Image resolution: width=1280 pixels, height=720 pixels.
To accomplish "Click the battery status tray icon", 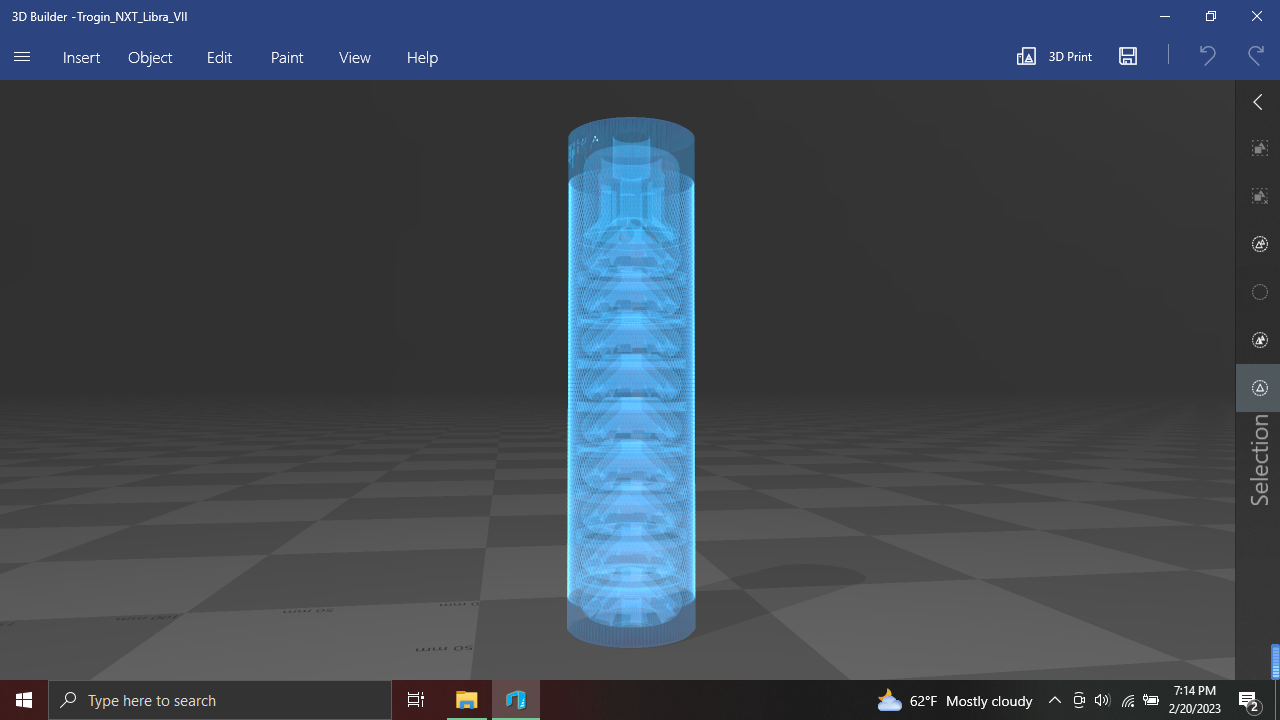I will click(x=1151, y=700).
